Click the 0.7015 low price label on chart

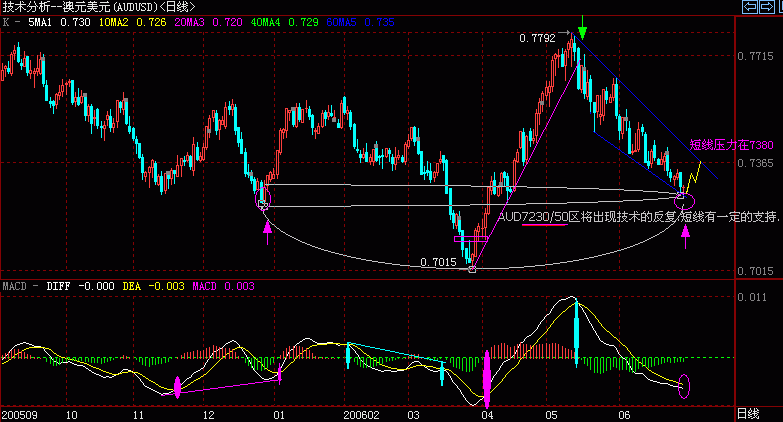pos(438,262)
